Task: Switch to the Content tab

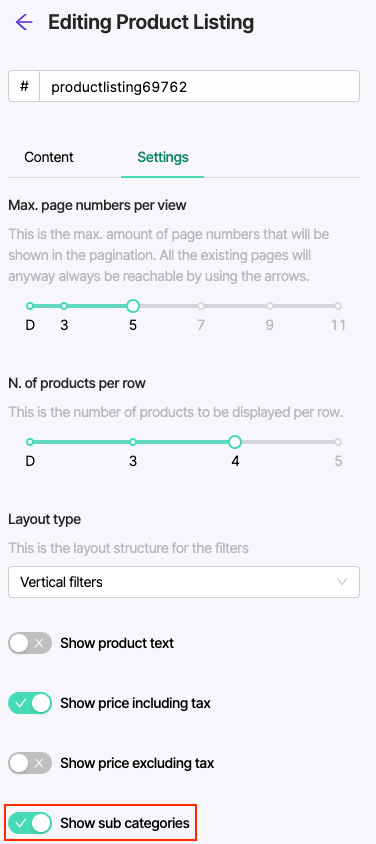Action: [x=49, y=157]
